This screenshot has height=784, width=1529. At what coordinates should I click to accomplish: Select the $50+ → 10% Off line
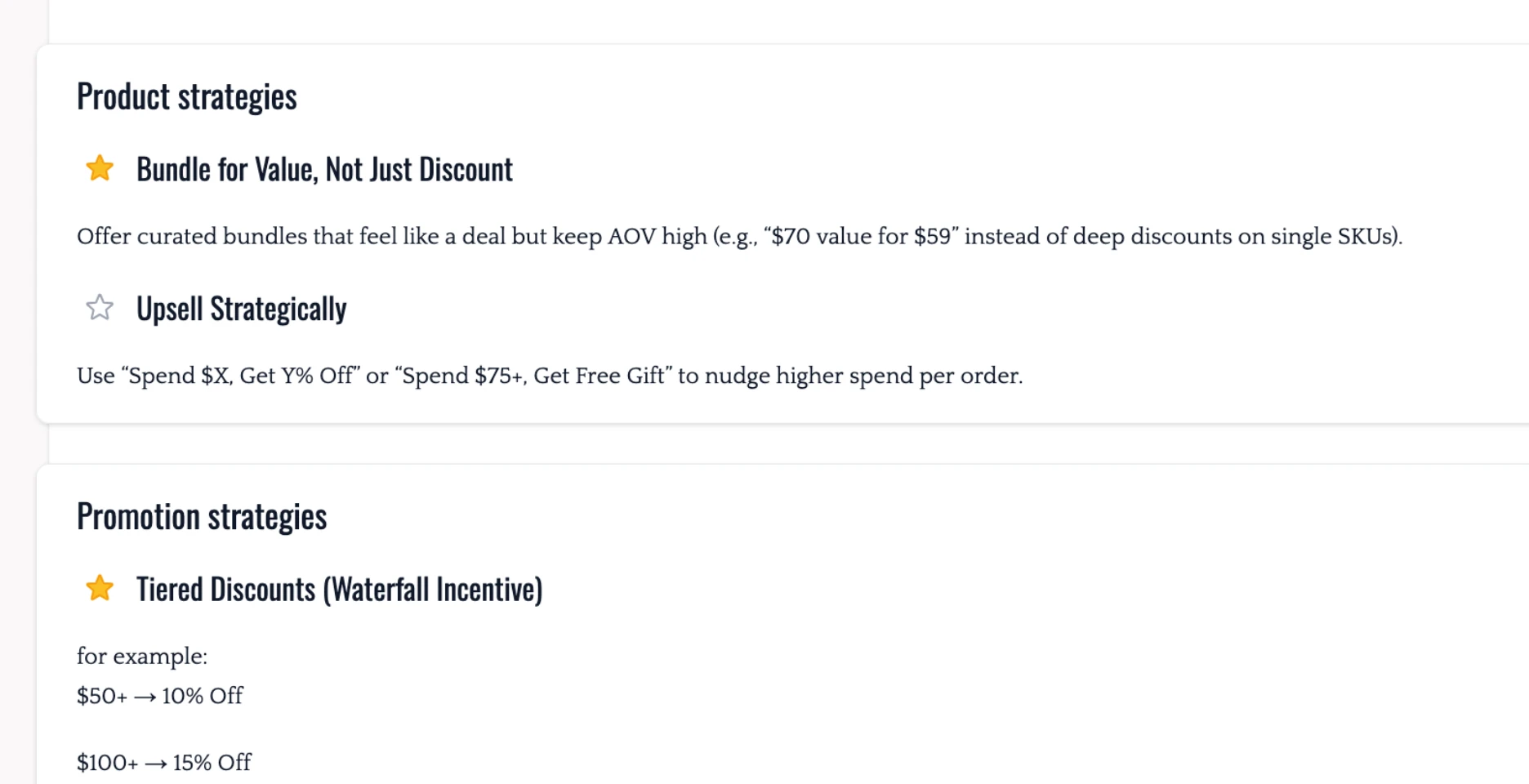[160, 696]
